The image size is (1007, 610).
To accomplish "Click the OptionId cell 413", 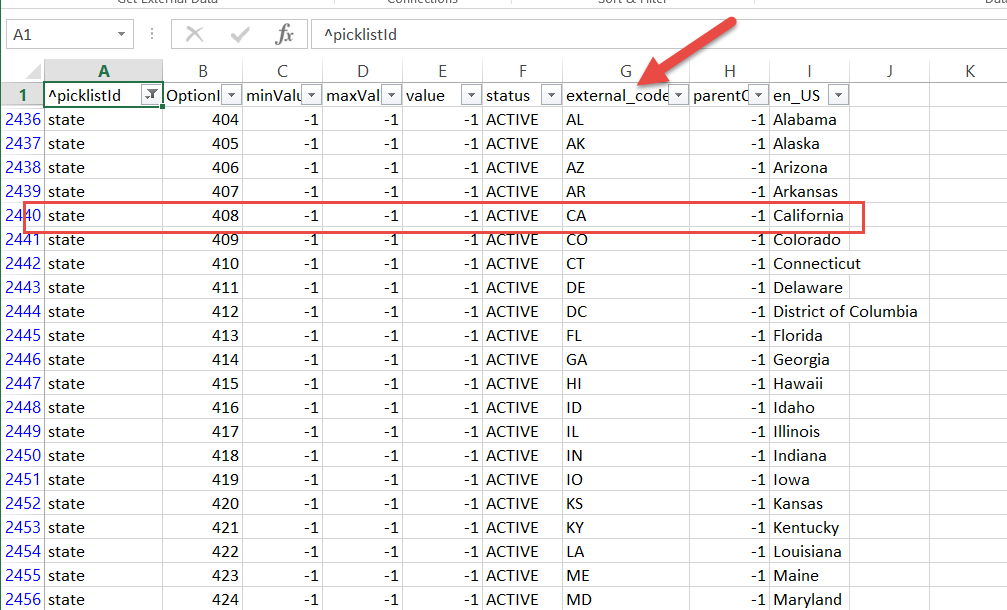I will pos(203,335).
